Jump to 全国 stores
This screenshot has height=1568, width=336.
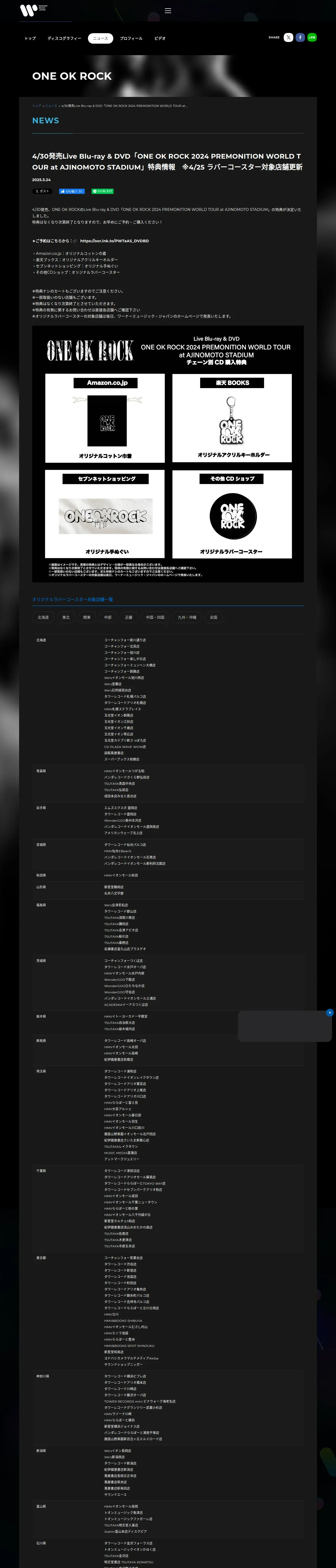click(x=214, y=617)
